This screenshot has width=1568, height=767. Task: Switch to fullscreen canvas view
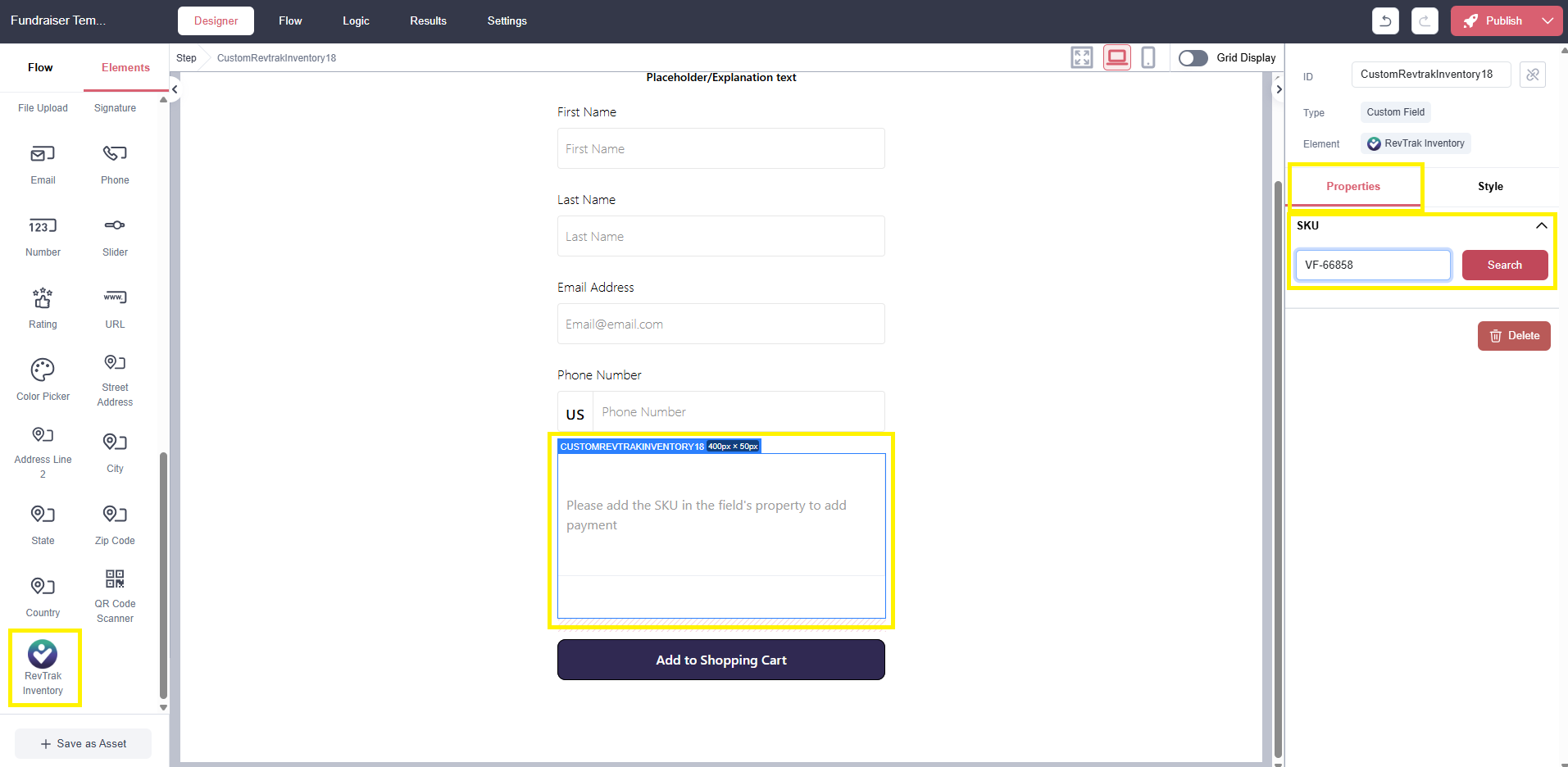coord(1082,57)
